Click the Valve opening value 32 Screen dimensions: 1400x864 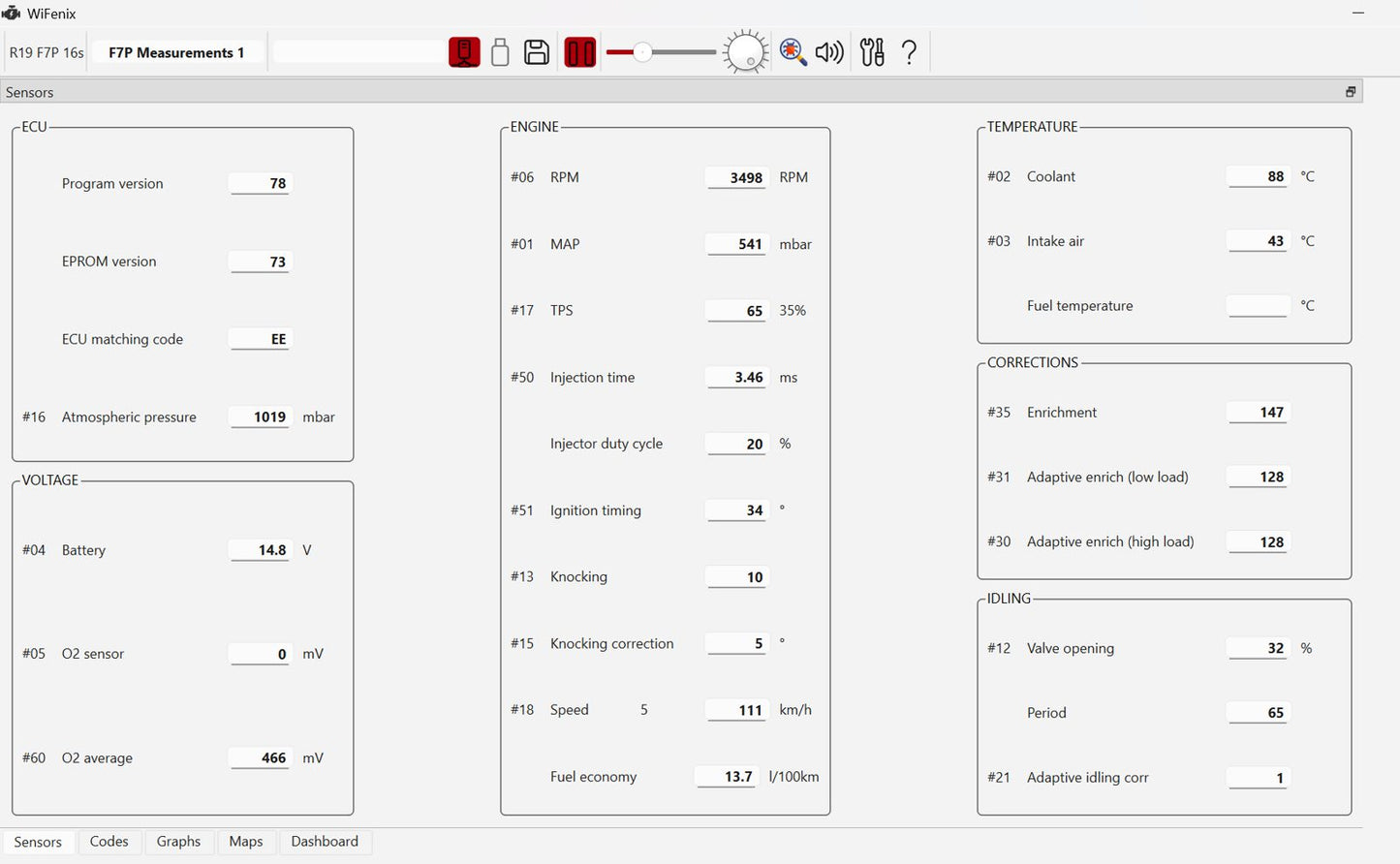[x=1258, y=648]
